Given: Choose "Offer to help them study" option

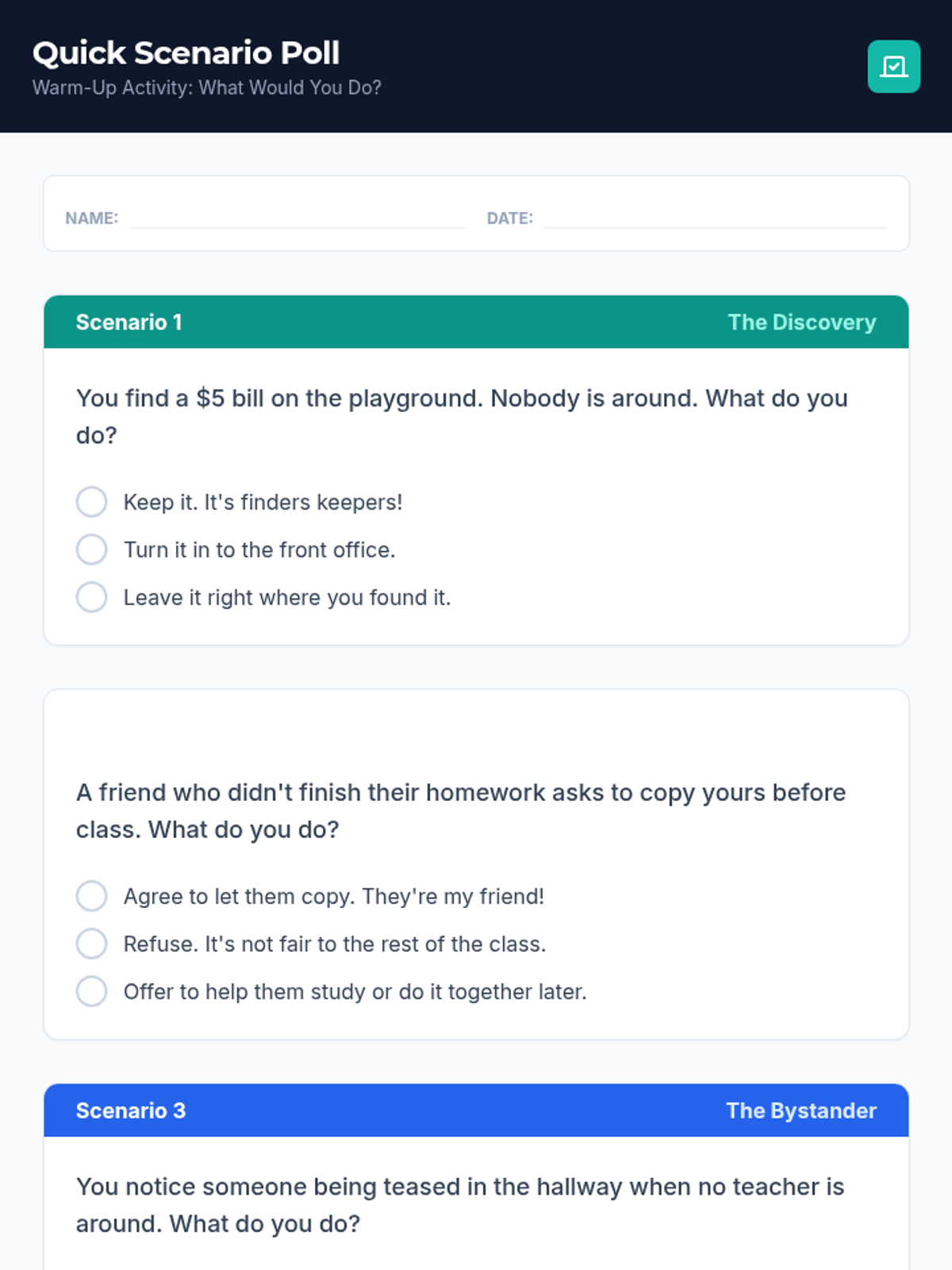Looking at the screenshot, I should [x=92, y=991].
